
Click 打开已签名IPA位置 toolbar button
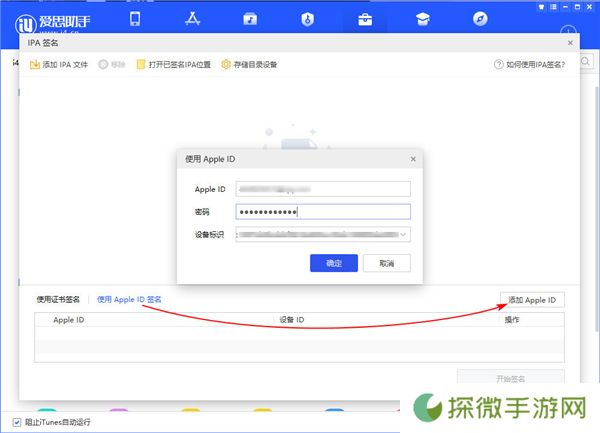coord(174,65)
